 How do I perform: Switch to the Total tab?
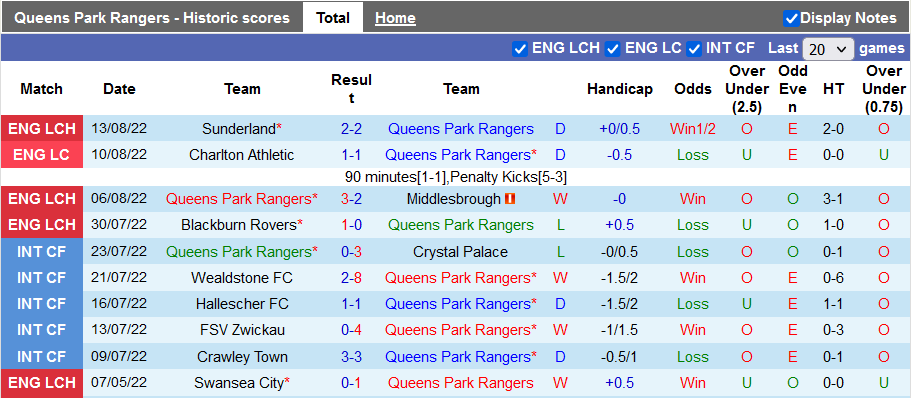(x=333, y=18)
